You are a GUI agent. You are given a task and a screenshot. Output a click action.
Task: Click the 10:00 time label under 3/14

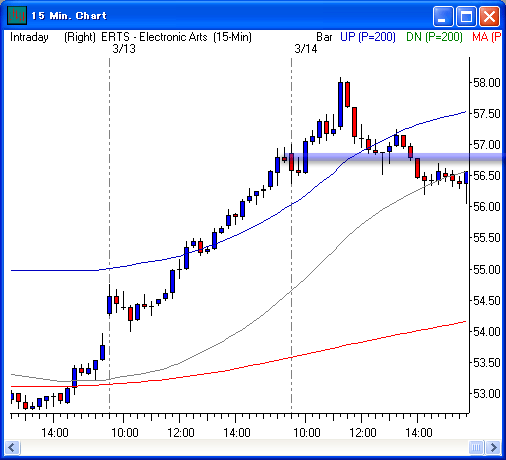(x=307, y=433)
